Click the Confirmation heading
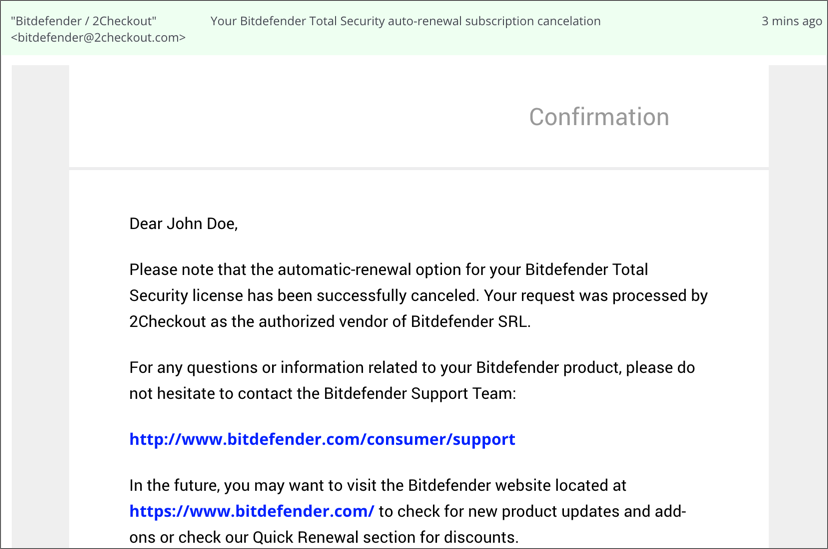This screenshot has height=549, width=828. tap(599, 117)
